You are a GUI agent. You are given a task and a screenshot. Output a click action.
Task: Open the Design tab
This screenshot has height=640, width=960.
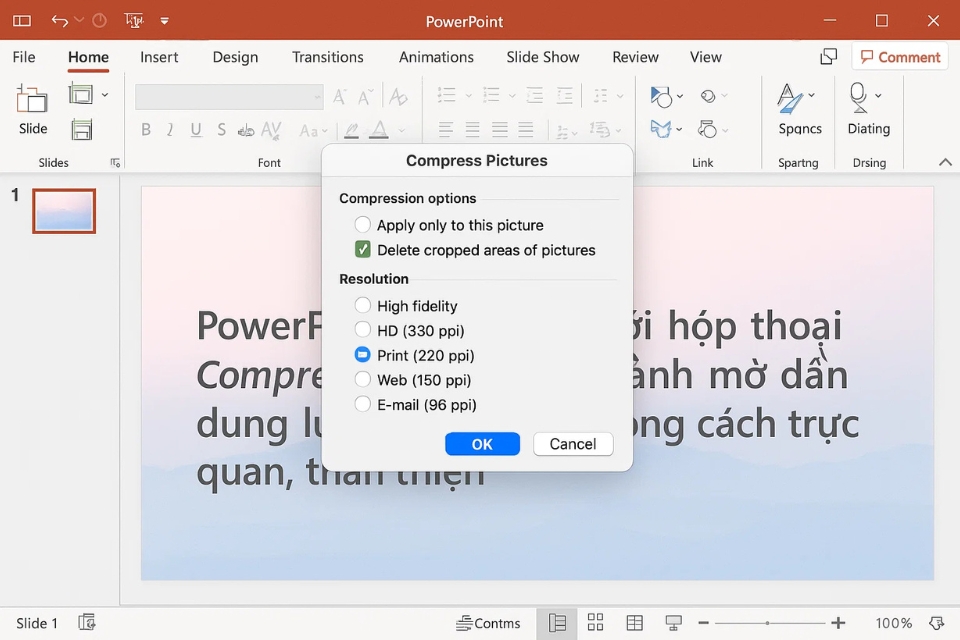[x=235, y=57]
